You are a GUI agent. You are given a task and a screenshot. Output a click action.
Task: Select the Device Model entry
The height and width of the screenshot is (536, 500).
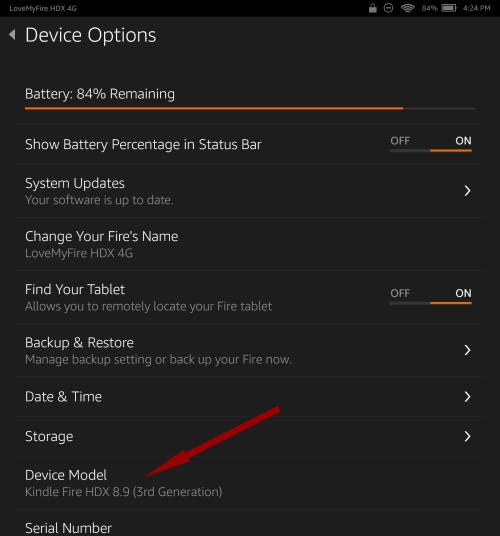pyautogui.click(x=250, y=483)
